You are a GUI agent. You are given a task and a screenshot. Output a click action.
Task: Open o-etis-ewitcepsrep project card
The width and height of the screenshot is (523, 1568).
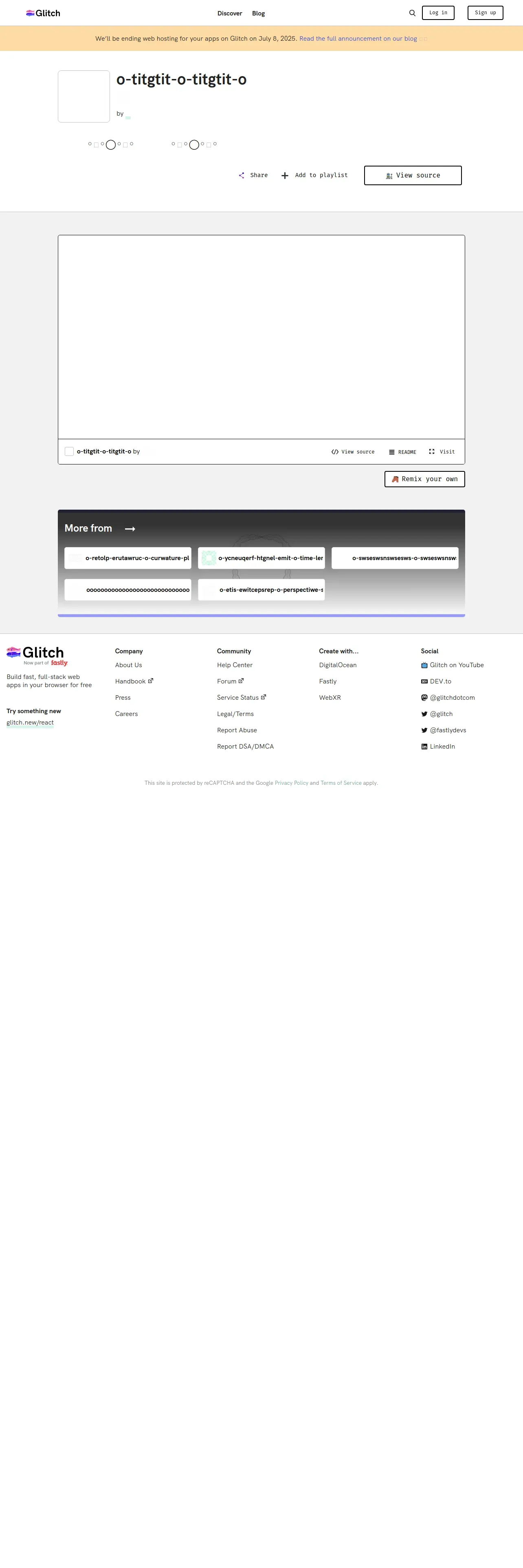(x=261, y=589)
